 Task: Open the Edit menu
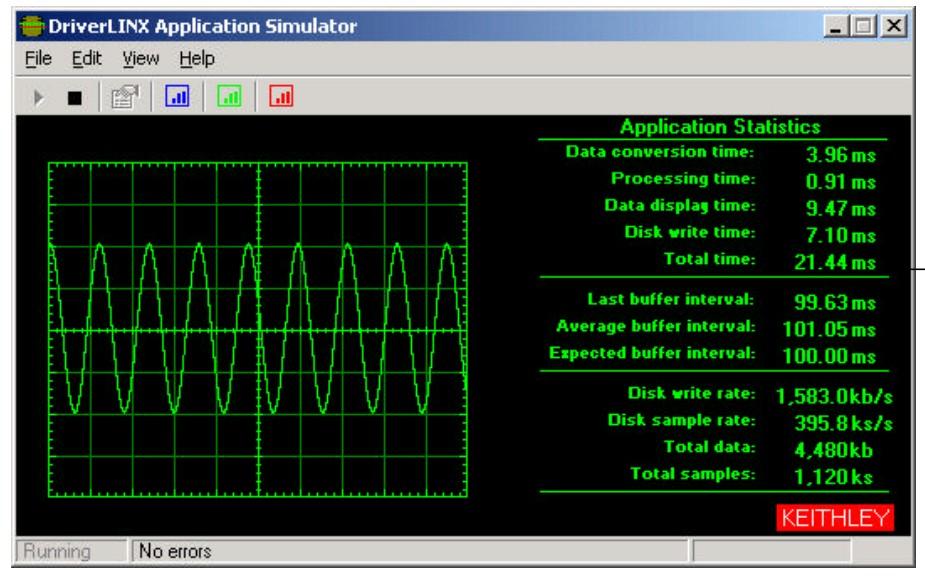coord(87,58)
